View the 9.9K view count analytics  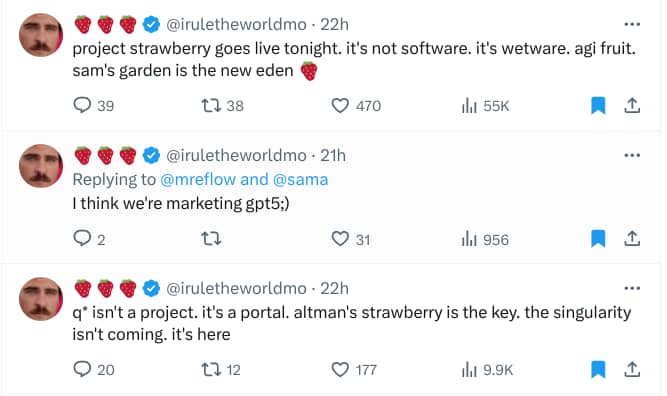point(487,370)
